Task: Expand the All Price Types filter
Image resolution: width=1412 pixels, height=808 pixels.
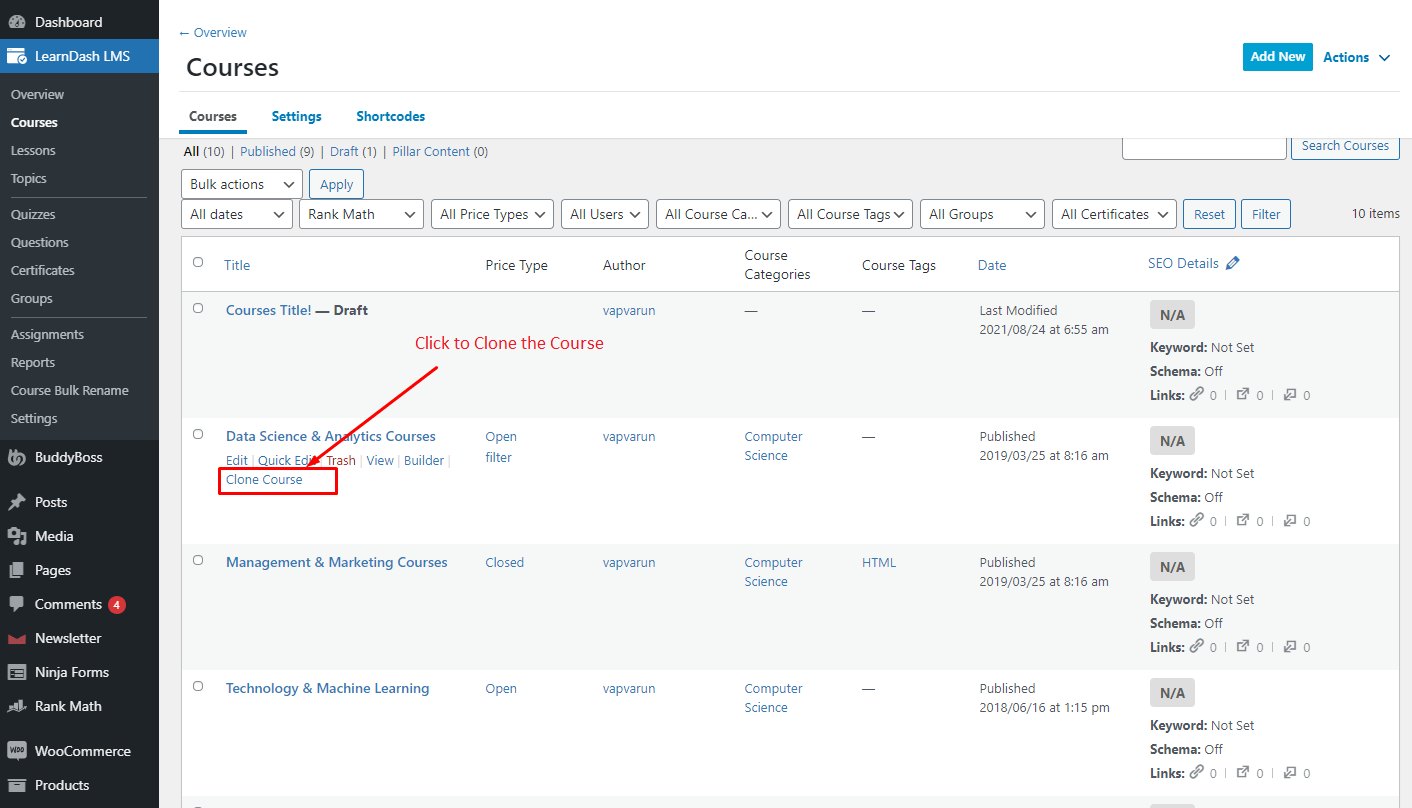Action: tap(495, 214)
